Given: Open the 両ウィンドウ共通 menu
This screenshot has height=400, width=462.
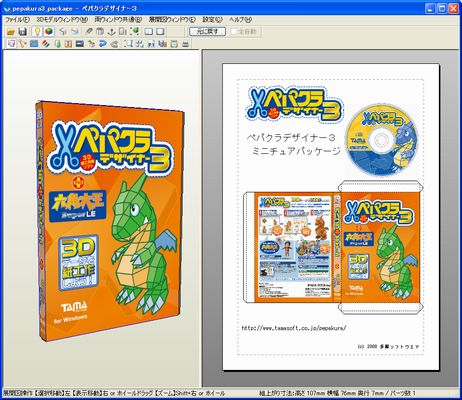Looking at the screenshot, I should [118, 20].
